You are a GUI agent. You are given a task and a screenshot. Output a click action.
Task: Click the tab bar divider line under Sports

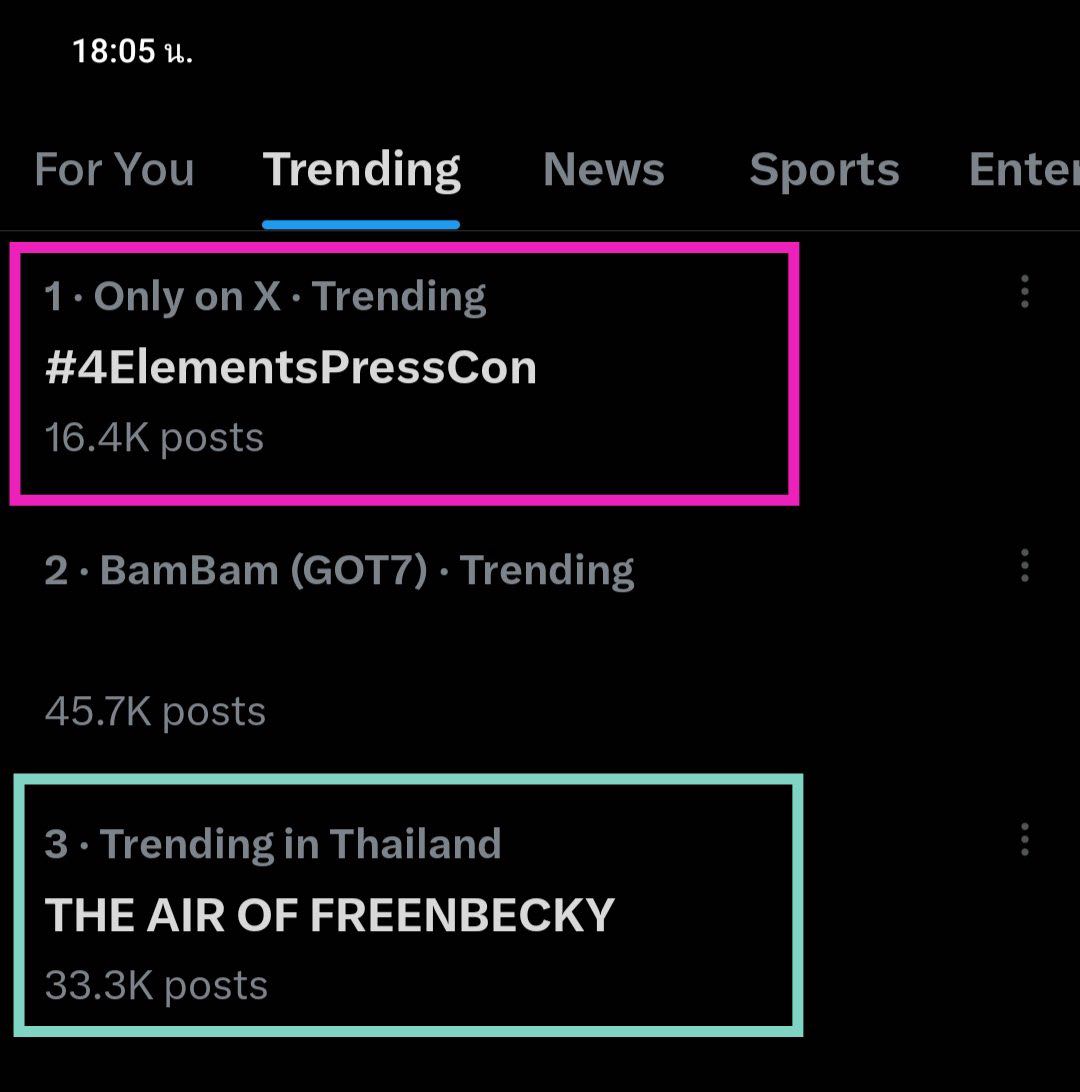point(824,231)
